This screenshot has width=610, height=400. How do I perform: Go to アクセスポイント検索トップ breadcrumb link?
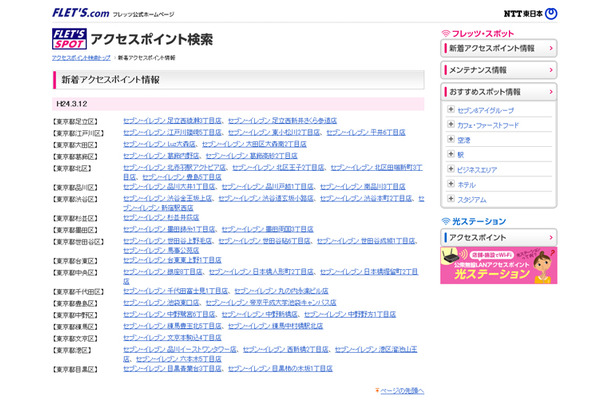[81, 58]
